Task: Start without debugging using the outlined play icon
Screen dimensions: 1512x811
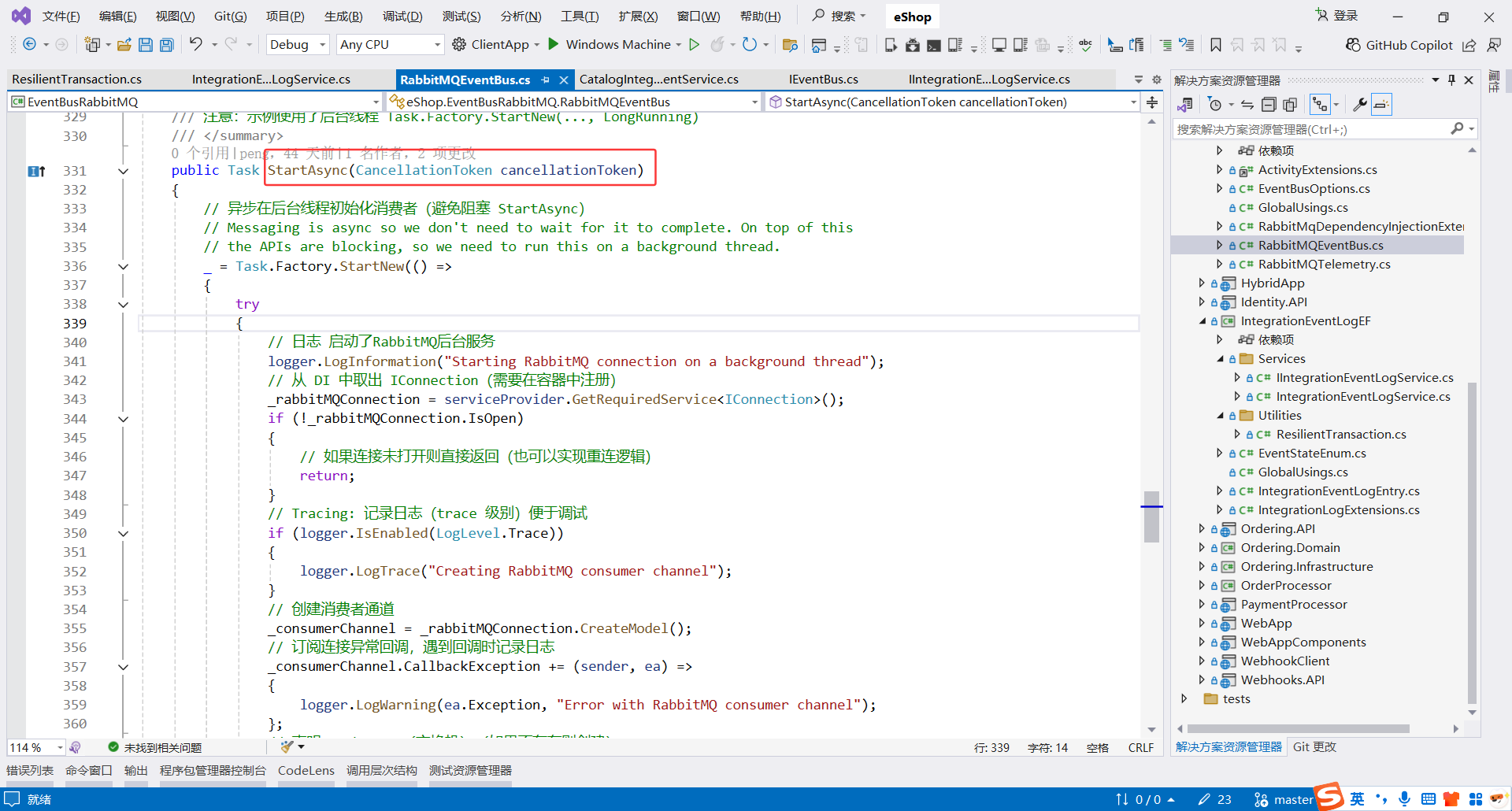Action: [695, 44]
